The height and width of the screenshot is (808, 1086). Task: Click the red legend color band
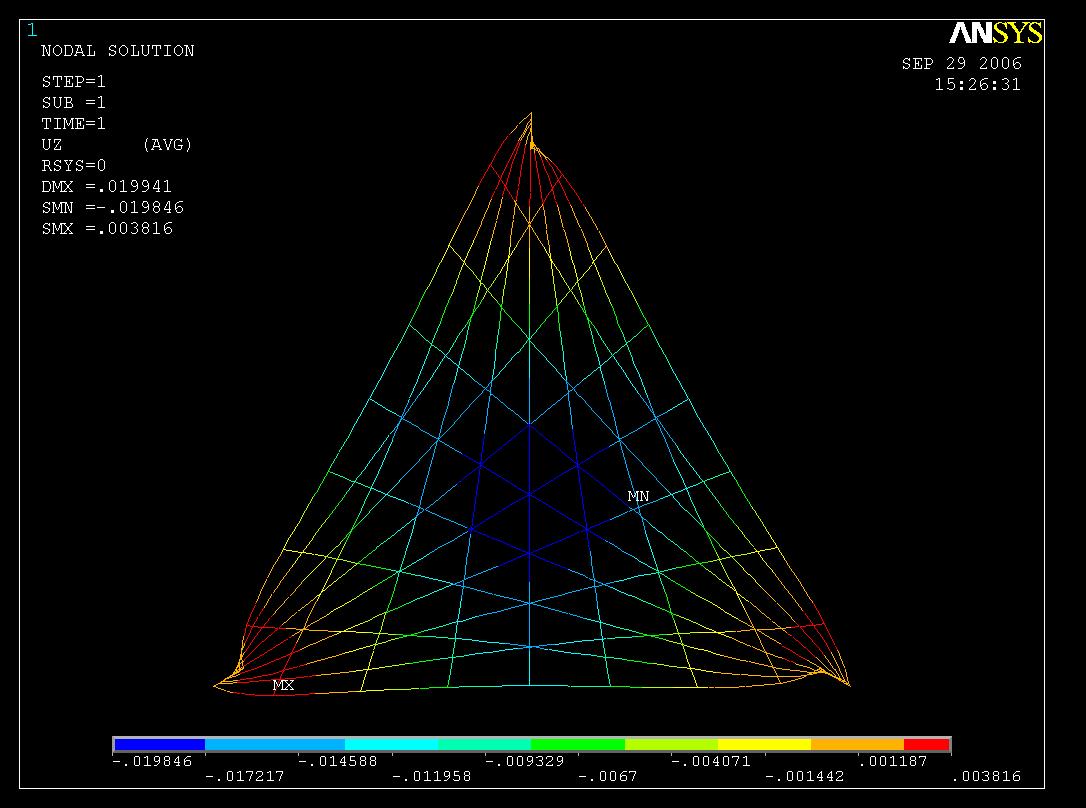point(927,745)
